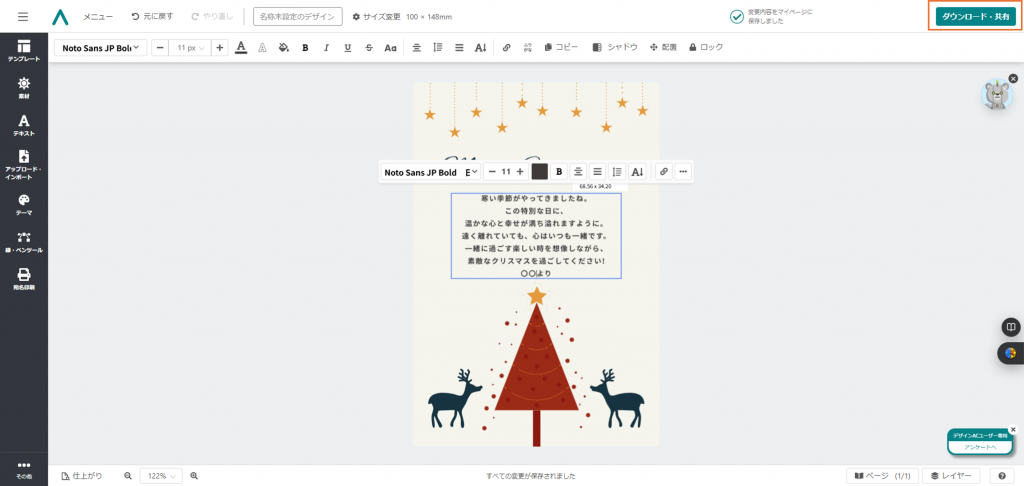This screenshot has height=486, width=1024.
Task: Click the Aa letter case icon
Action: click(391, 47)
